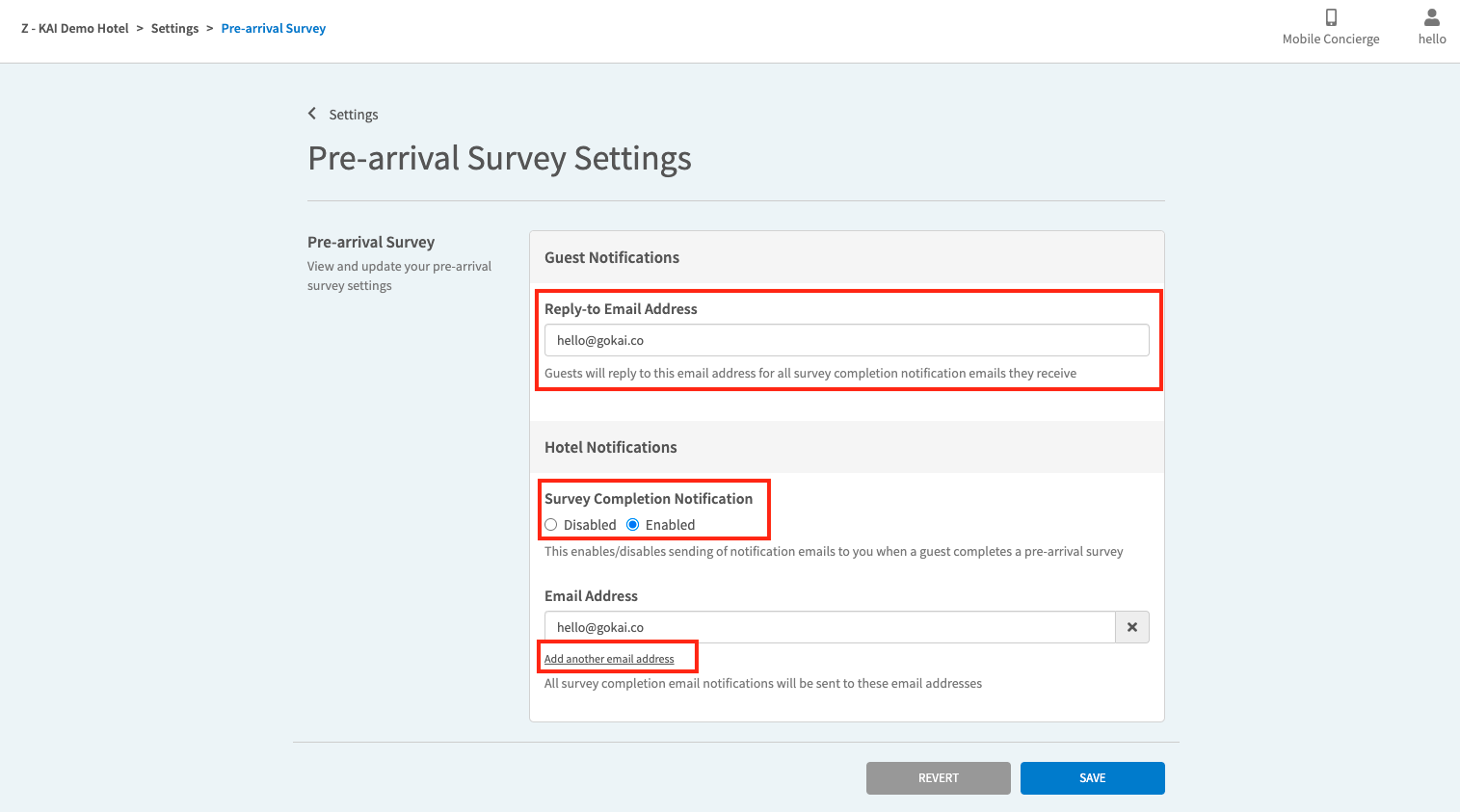Click the 'Mobile Concierge' text label
The height and width of the screenshot is (812, 1460).
click(1330, 39)
